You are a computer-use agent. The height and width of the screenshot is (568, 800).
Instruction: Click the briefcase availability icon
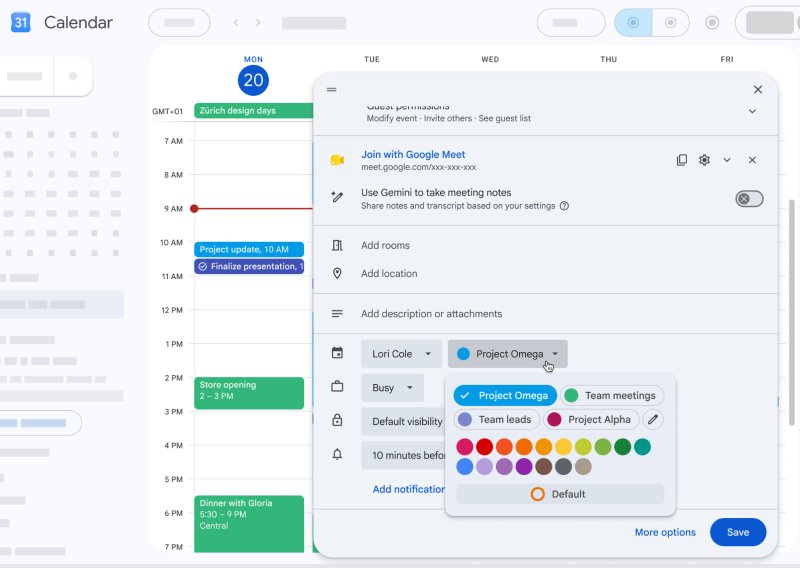[x=337, y=386]
